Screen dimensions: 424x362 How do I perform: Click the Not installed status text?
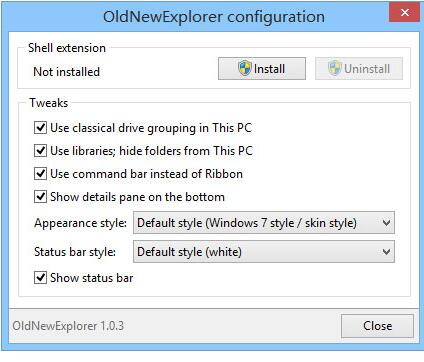point(66,72)
